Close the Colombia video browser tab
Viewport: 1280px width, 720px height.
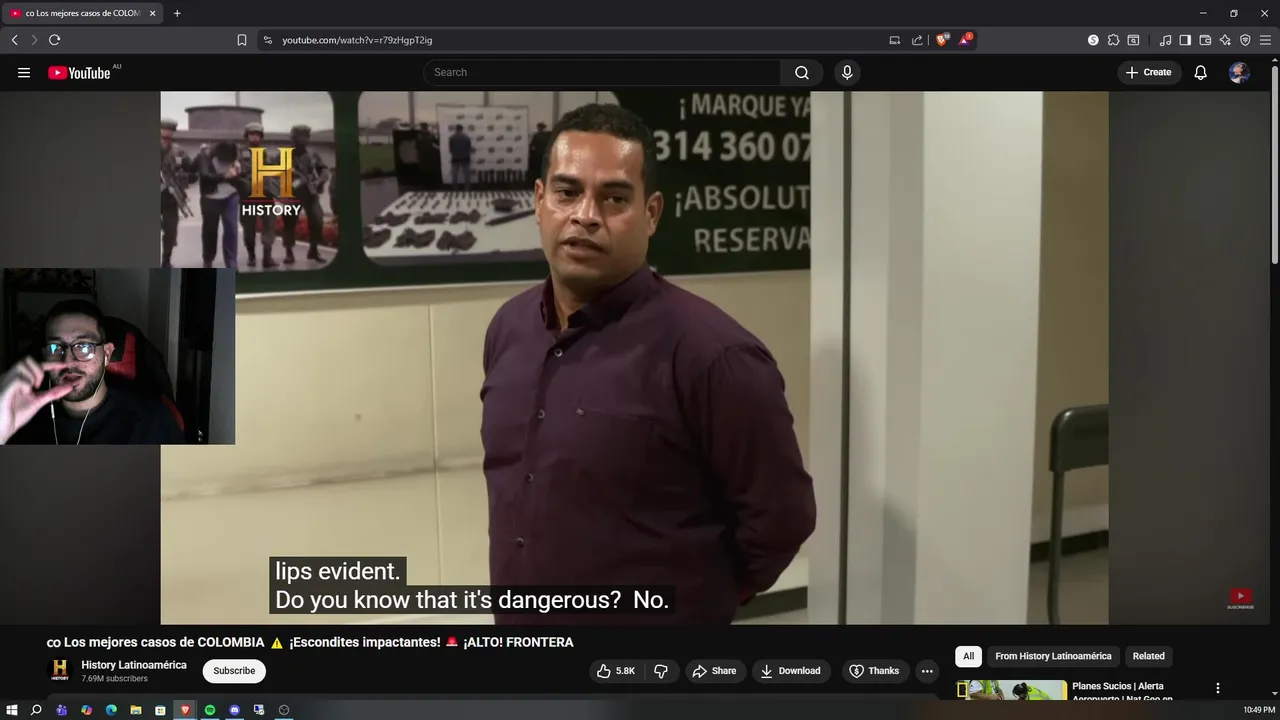pos(153,13)
